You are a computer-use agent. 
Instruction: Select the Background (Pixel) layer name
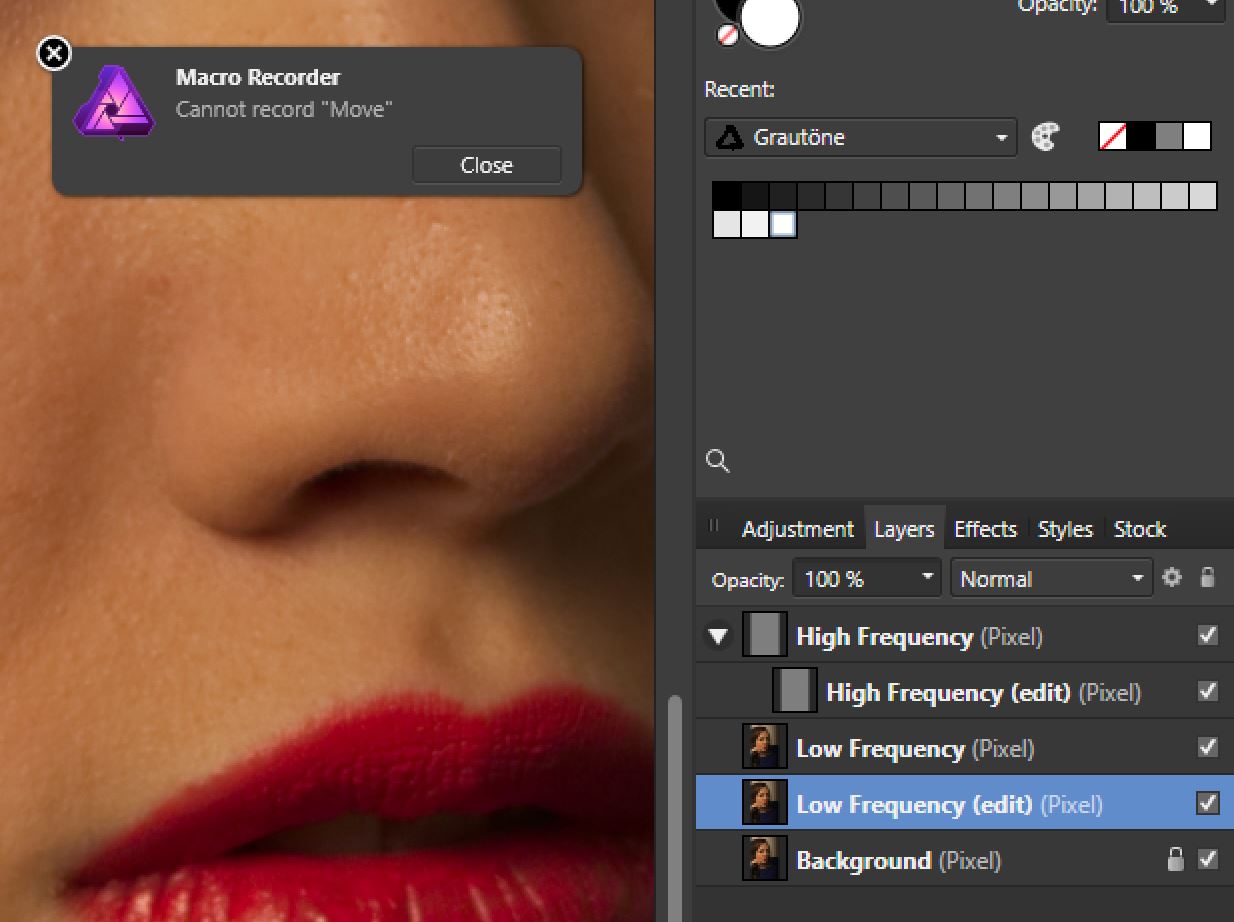pyautogui.click(x=898, y=861)
